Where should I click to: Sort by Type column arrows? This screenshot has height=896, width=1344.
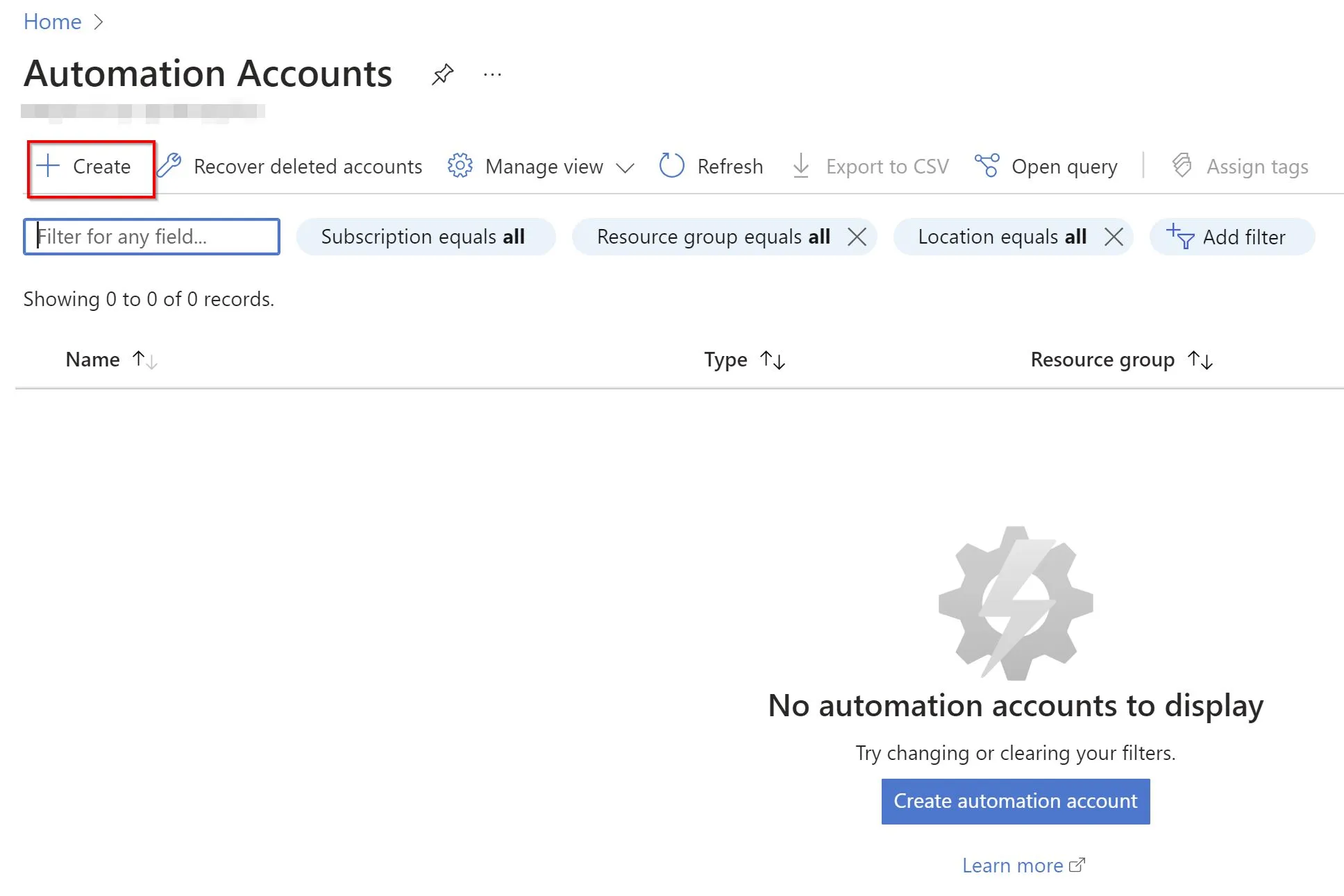tap(773, 360)
